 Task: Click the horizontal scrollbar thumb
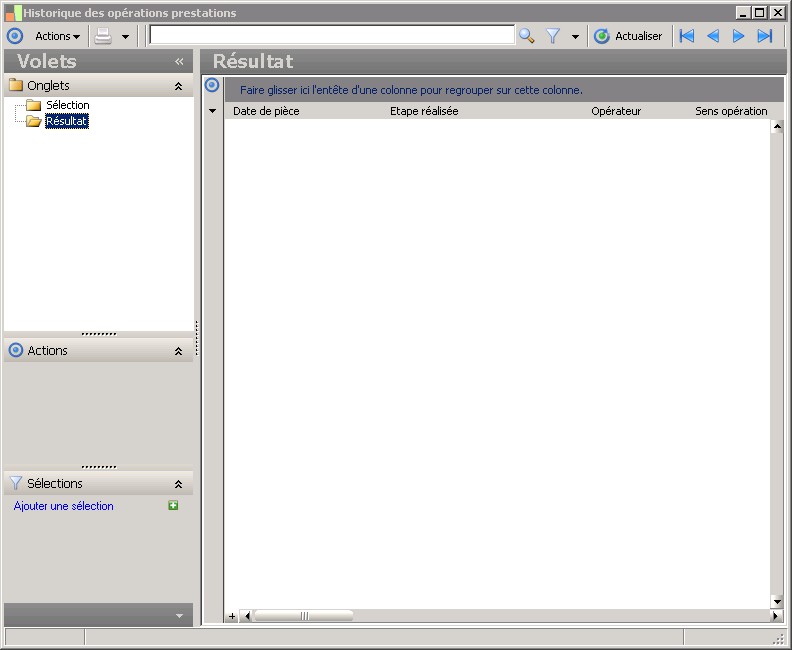click(x=304, y=616)
